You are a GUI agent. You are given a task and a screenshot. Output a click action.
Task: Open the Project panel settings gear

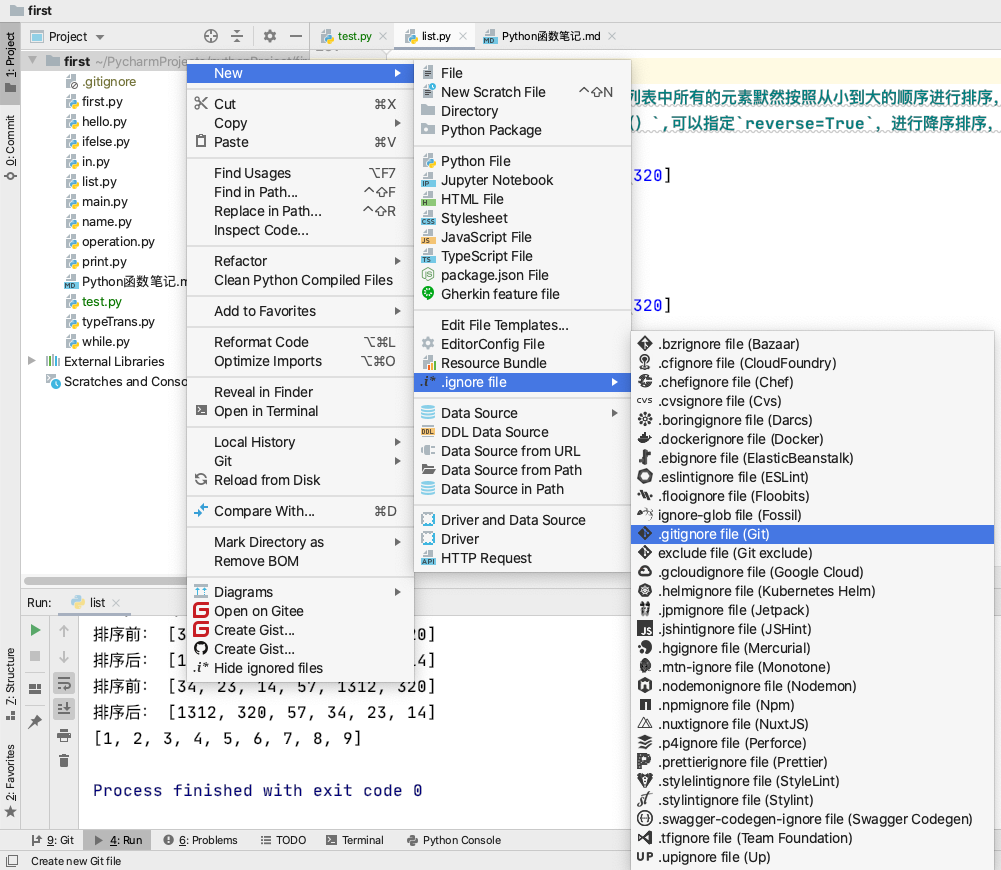pyautogui.click(x=269, y=36)
